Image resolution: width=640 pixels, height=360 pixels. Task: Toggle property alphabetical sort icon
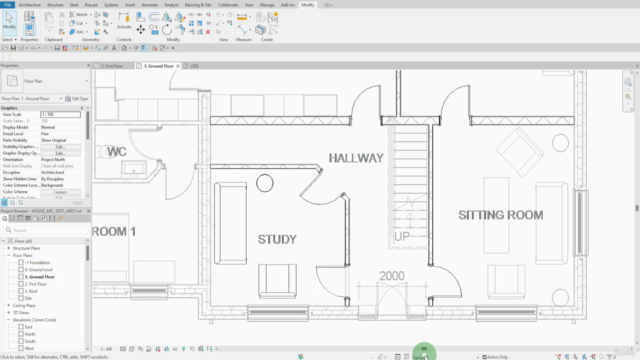point(12,202)
